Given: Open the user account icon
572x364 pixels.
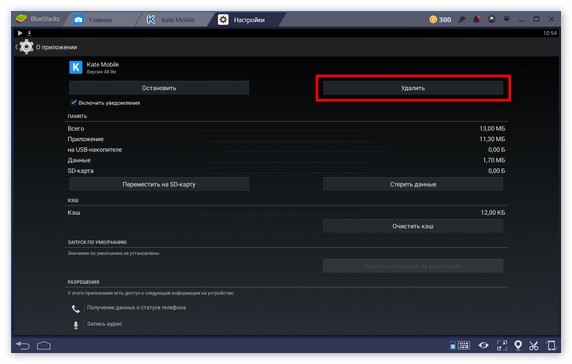Looking at the screenshot, I should point(492,19).
